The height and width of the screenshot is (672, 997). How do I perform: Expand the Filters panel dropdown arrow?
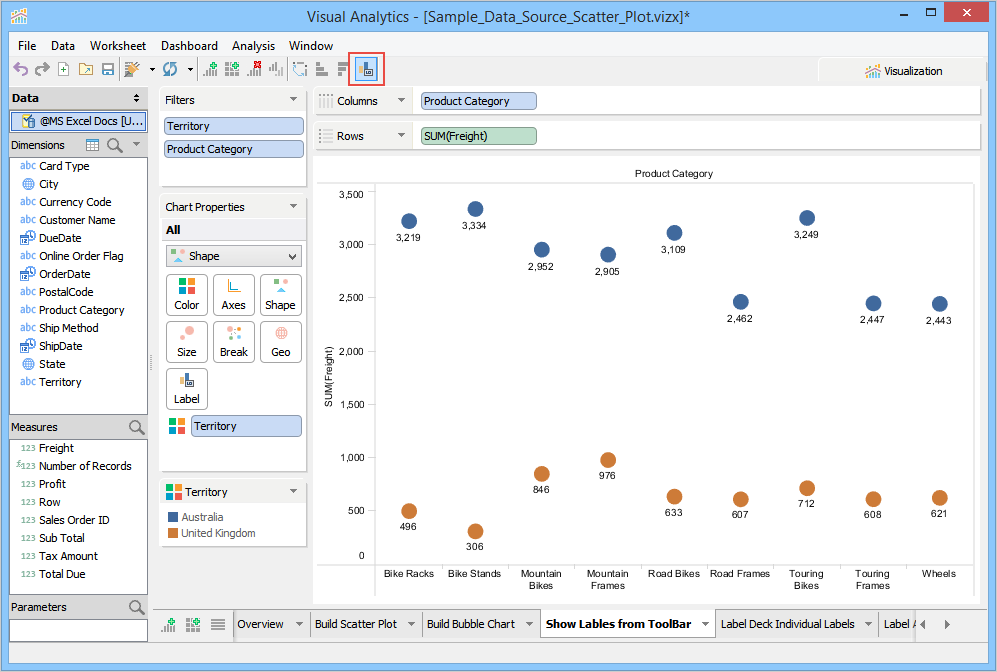coord(293,100)
